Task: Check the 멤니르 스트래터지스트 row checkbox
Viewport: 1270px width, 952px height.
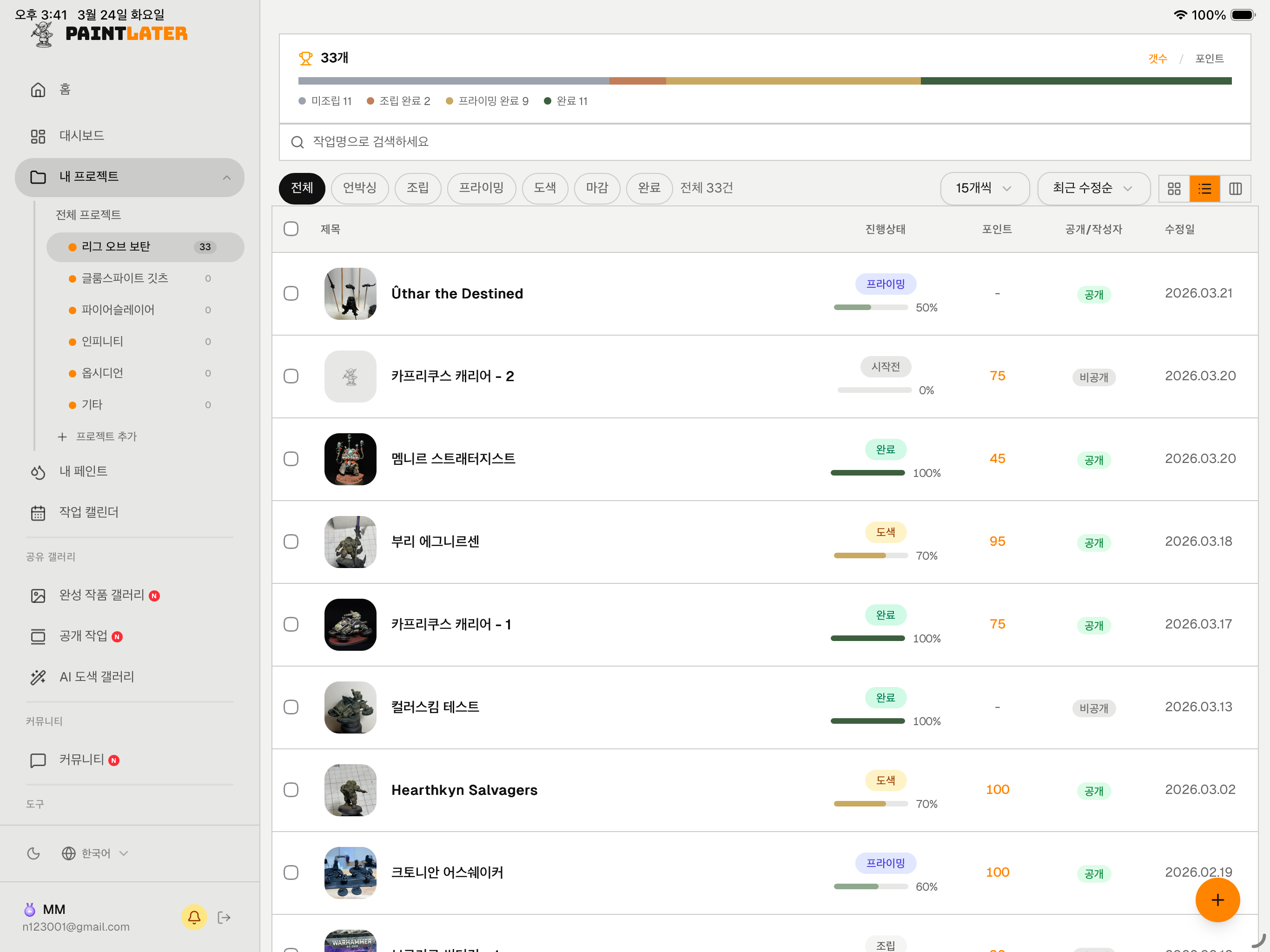Action: [x=291, y=459]
